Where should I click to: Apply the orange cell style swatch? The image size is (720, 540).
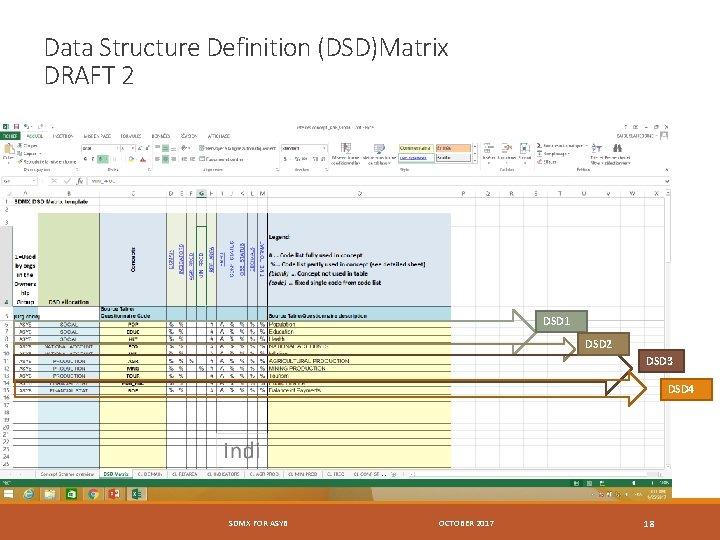coord(452,147)
